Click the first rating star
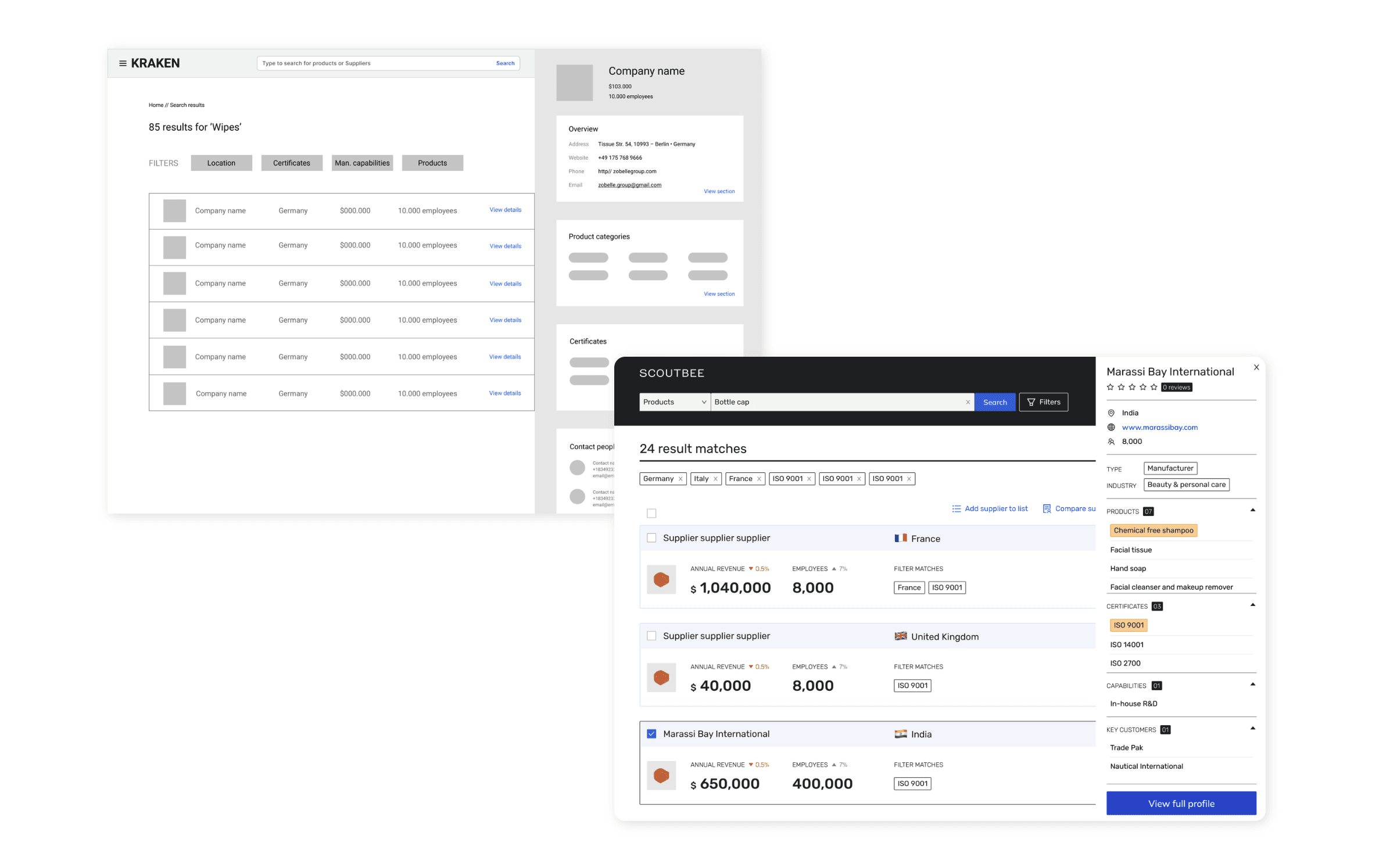Viewport: 1397px width, 868px height. coord(1110,387)
